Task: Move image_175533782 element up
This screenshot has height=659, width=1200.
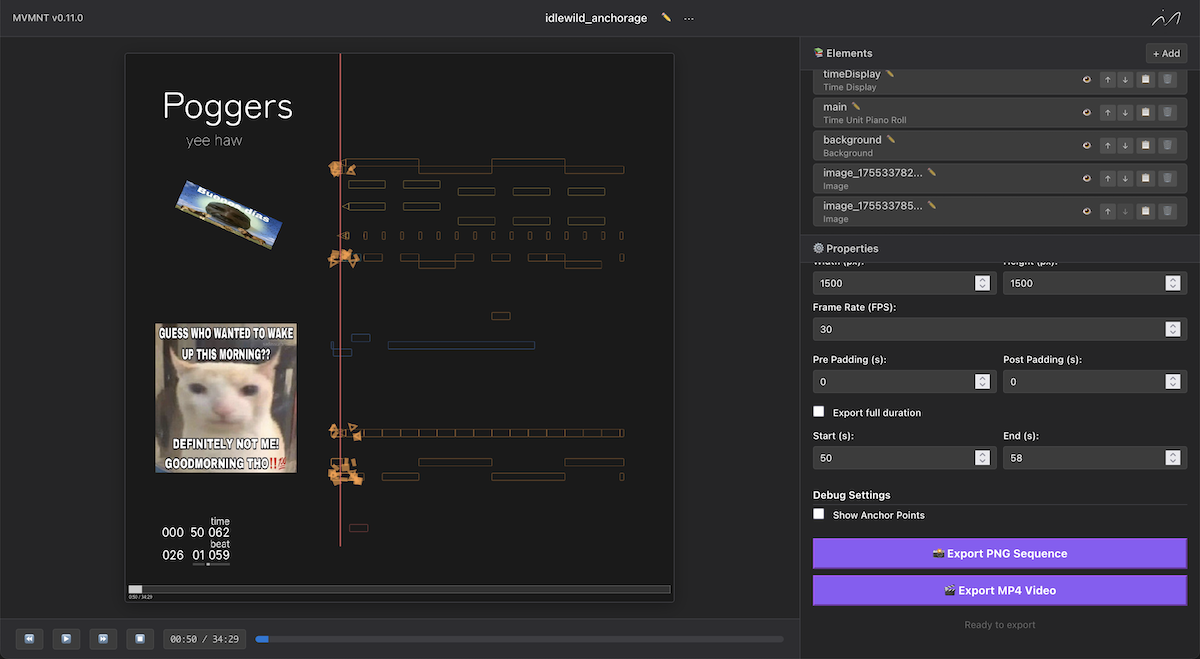Action: pyautogui.click(x=1107, y=178)
